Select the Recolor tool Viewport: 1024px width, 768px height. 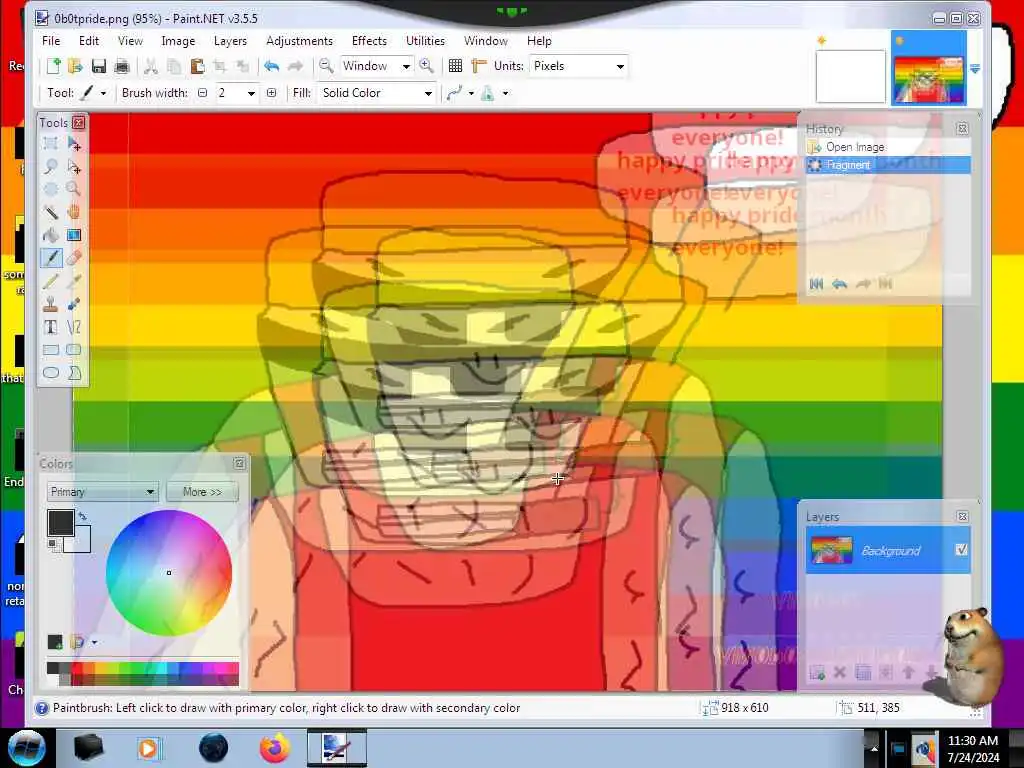tap(74, 304)
